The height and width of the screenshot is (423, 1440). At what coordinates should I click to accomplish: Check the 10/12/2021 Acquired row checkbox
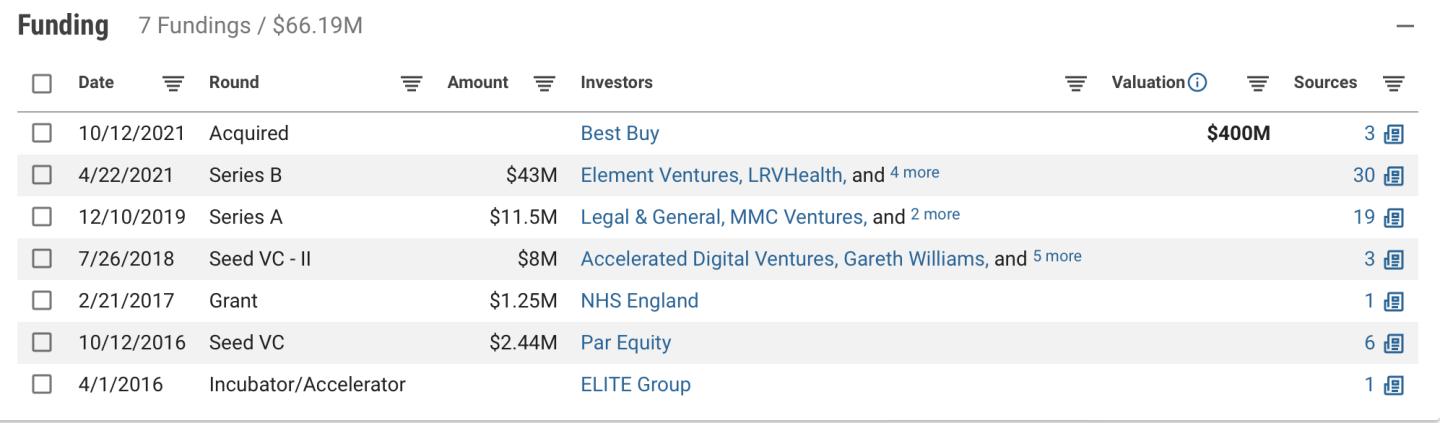coord(41,133)
